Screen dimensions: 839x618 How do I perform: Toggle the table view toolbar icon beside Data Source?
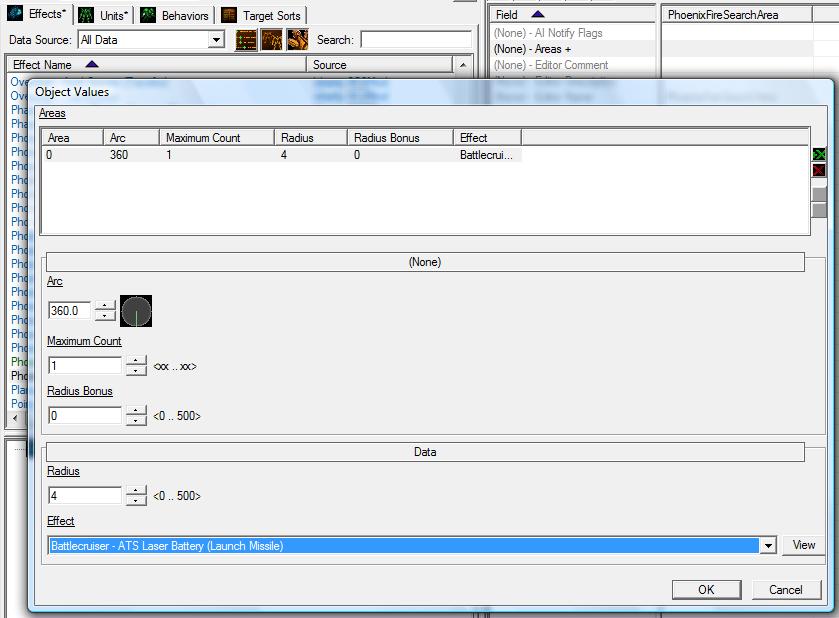pos(246,40)
